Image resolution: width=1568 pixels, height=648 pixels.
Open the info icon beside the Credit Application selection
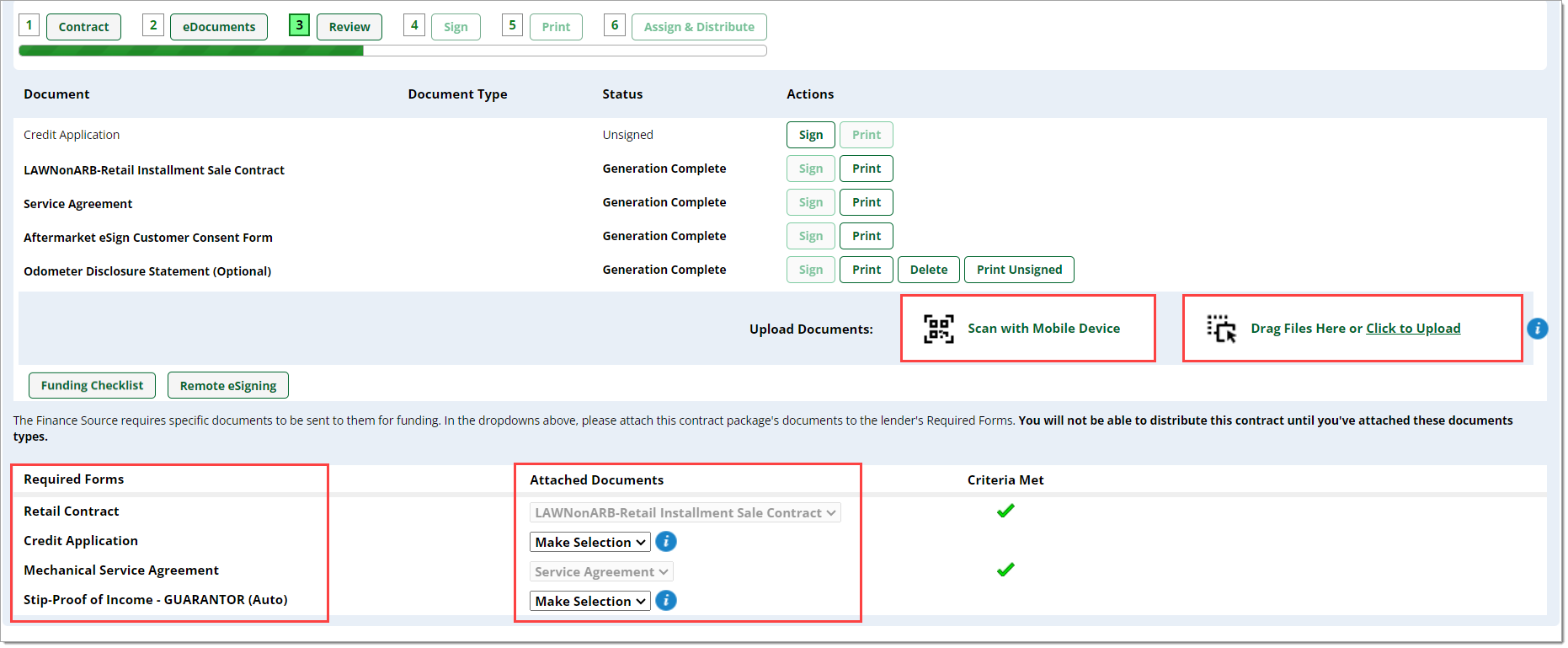[666, 542]
